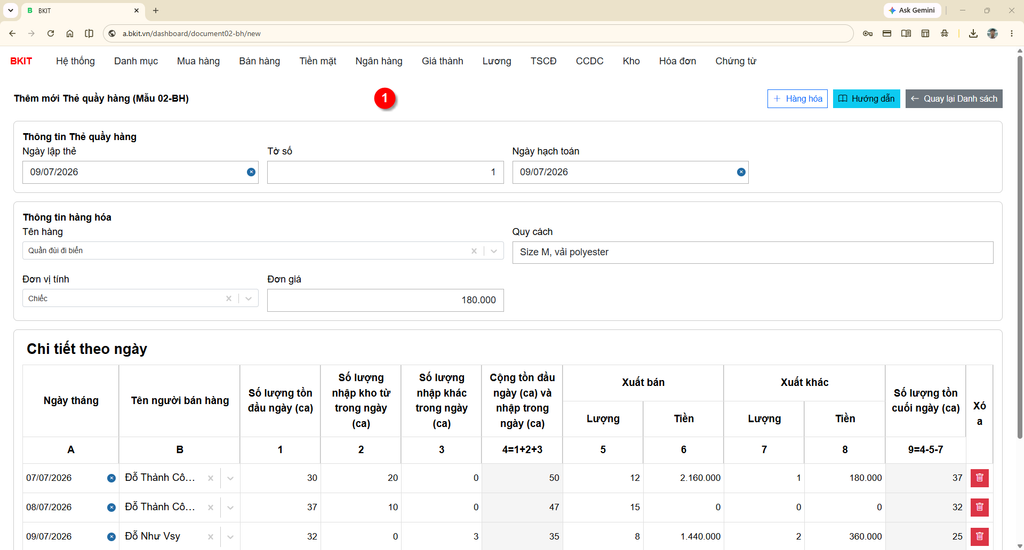Screen dimensions: 1024x550
Task: Delete the 09/07/2026 row with trash icon
Action: [x=979, y=537]
